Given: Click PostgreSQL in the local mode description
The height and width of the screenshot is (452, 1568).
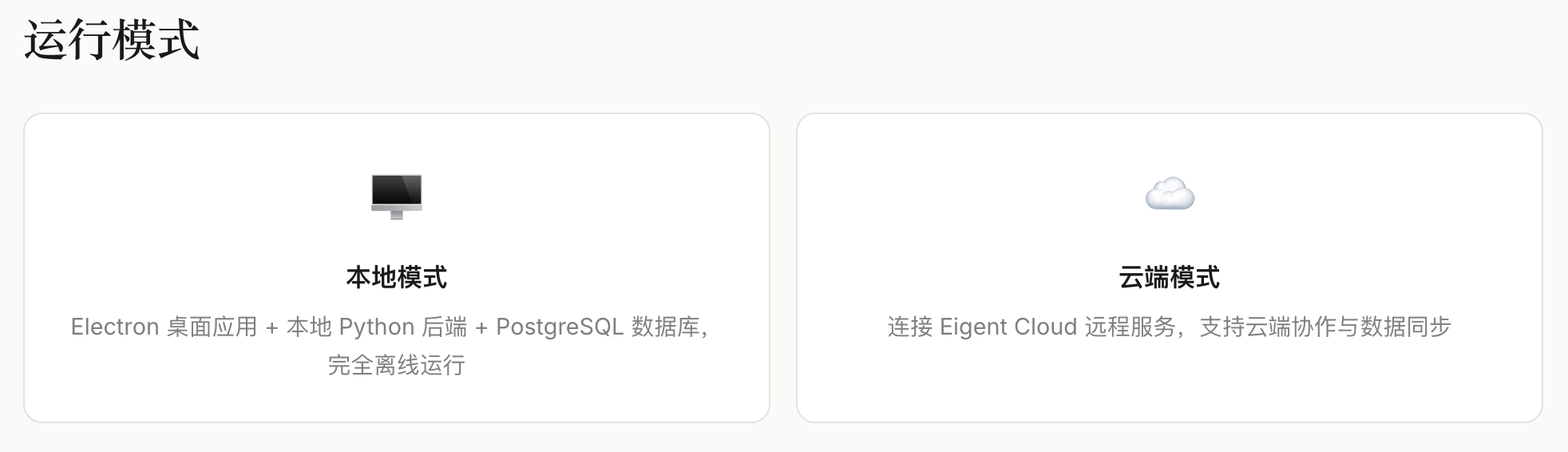Looking at the screenshot, I should pos(560,327).
